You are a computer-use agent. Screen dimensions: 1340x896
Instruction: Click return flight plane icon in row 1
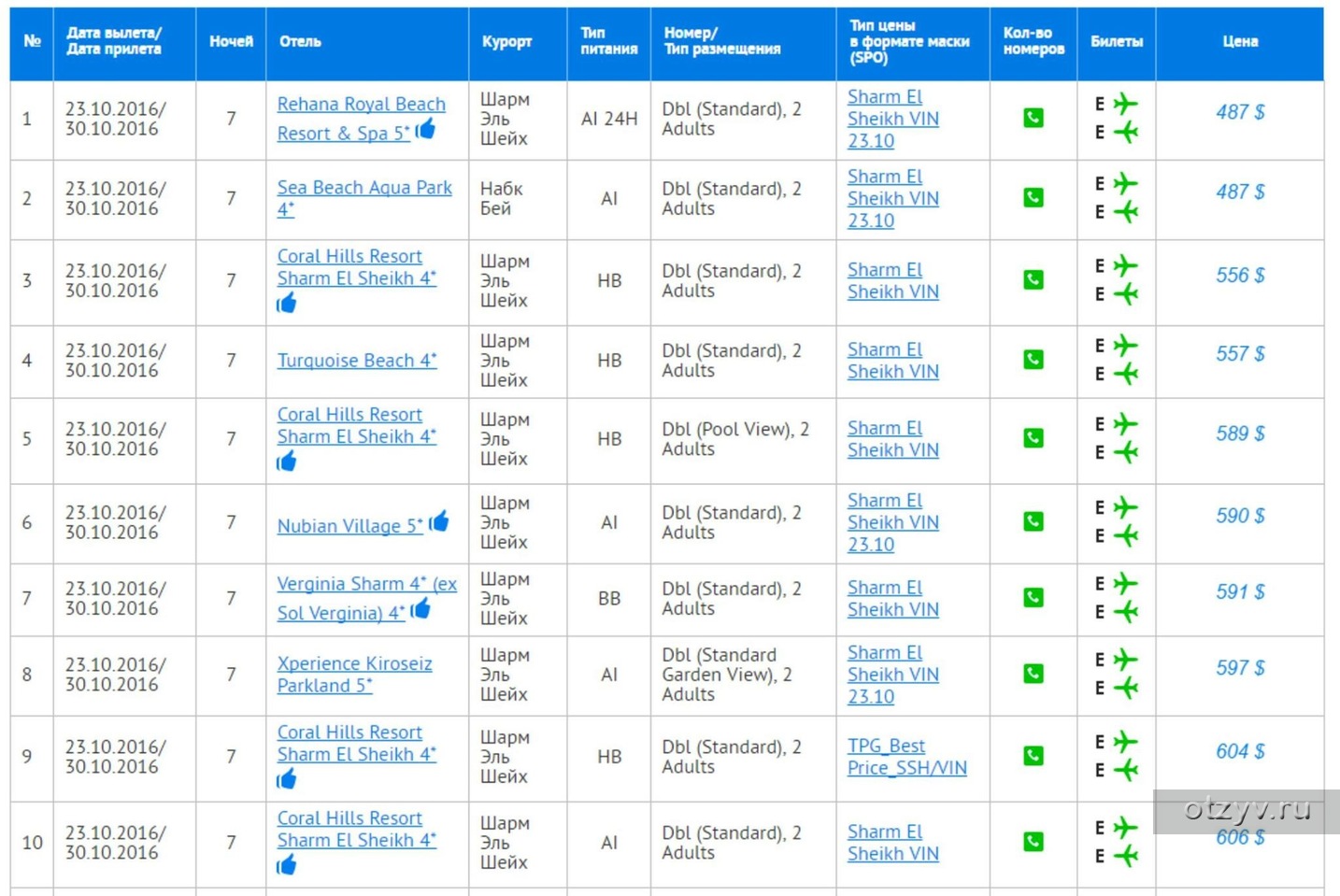point(1125,133)
